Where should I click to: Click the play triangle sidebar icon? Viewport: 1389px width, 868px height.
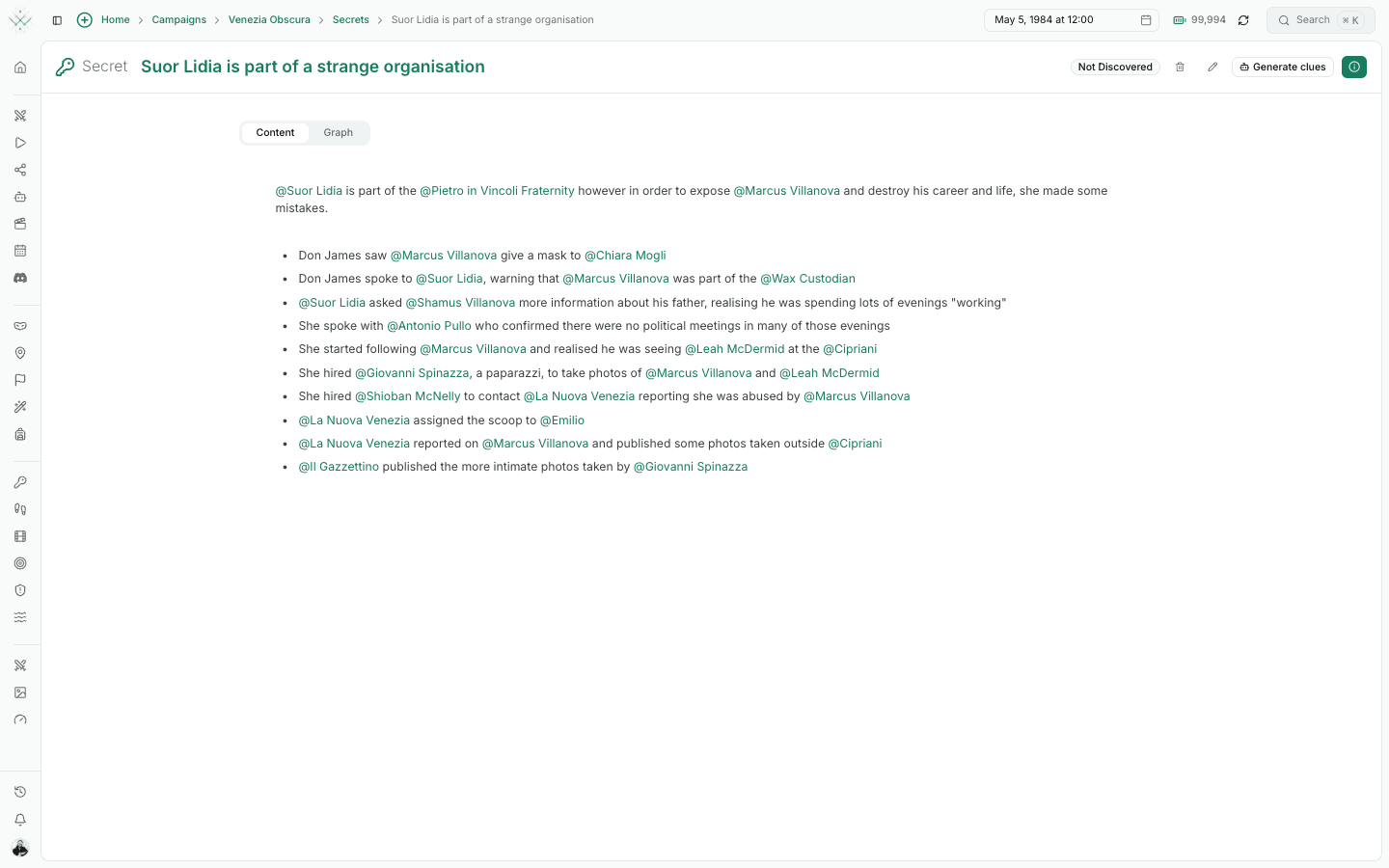click(20, 143)
